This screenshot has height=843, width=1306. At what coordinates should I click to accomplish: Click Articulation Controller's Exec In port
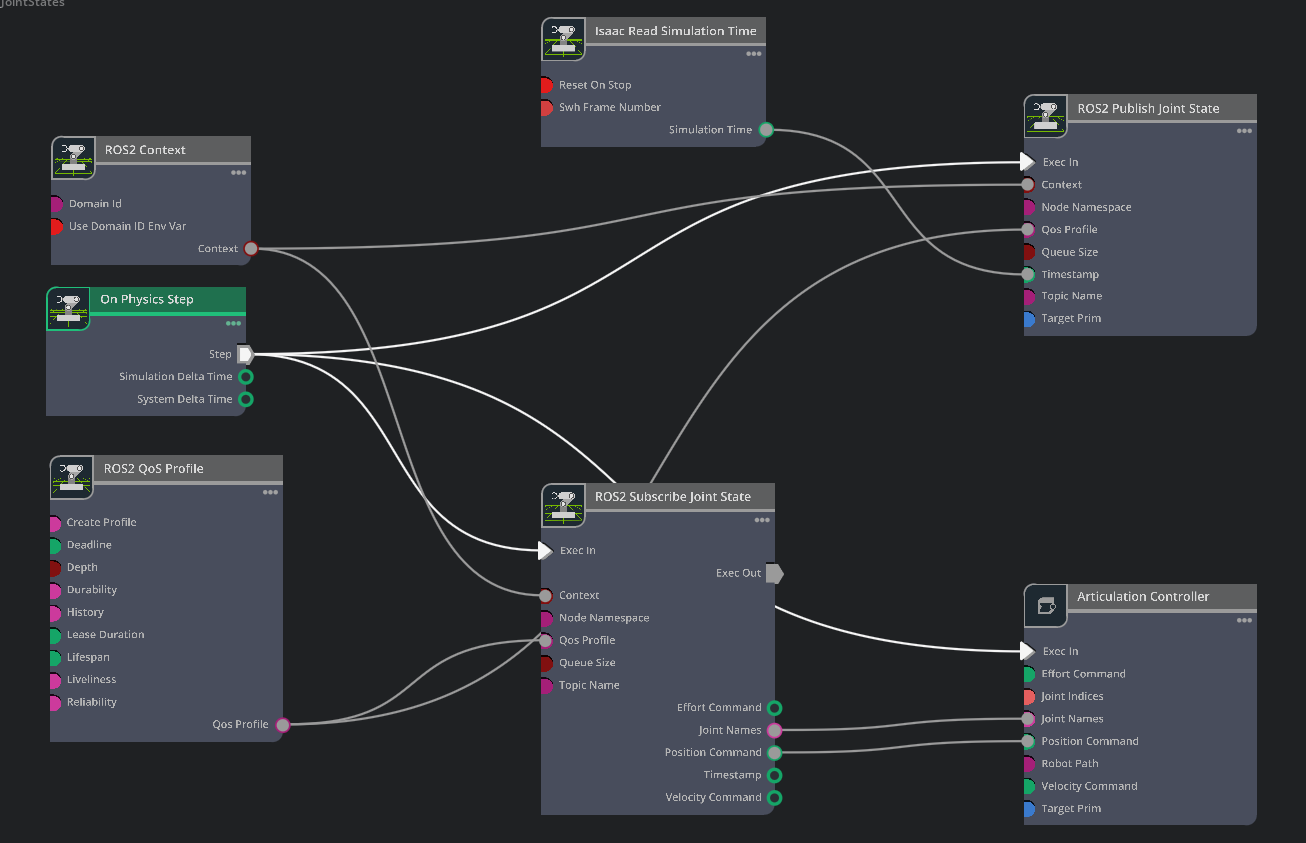1027,652
